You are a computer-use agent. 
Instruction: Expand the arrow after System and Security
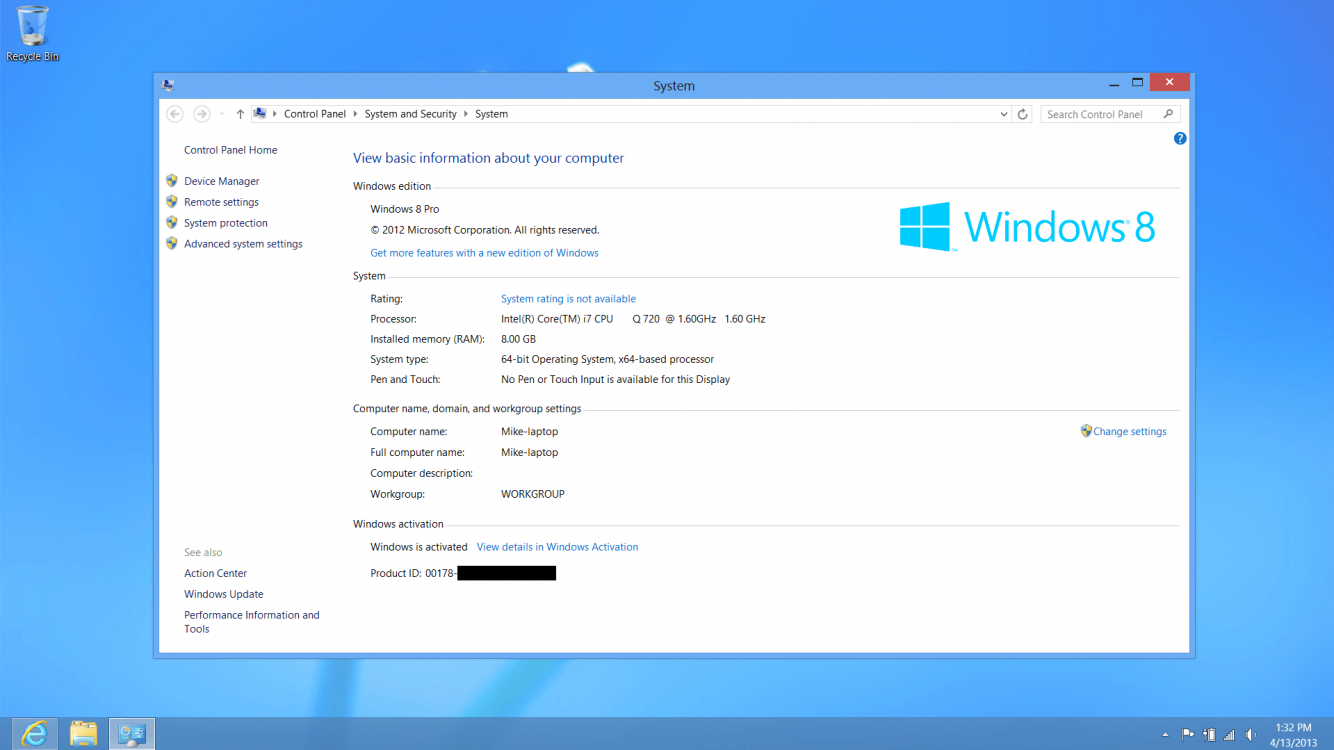(x=466, y=114)
